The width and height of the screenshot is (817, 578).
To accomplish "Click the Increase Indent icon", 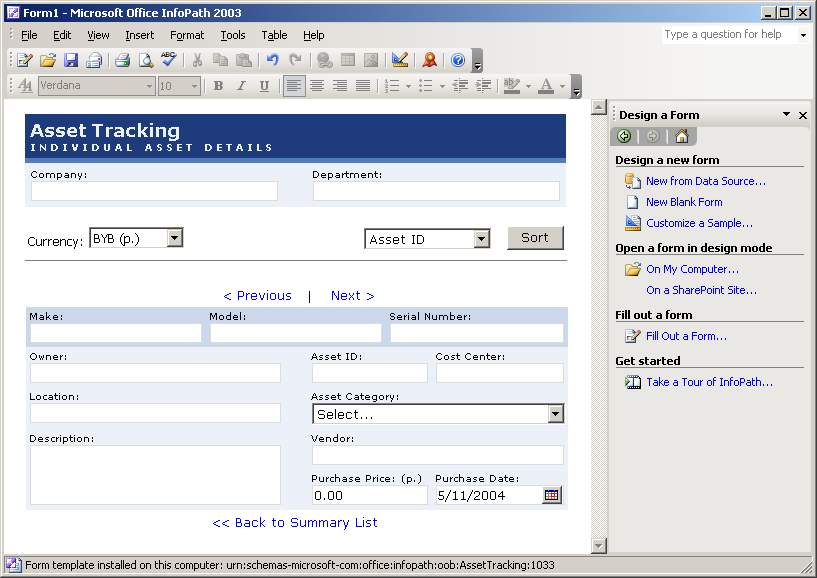I will 484,85.
